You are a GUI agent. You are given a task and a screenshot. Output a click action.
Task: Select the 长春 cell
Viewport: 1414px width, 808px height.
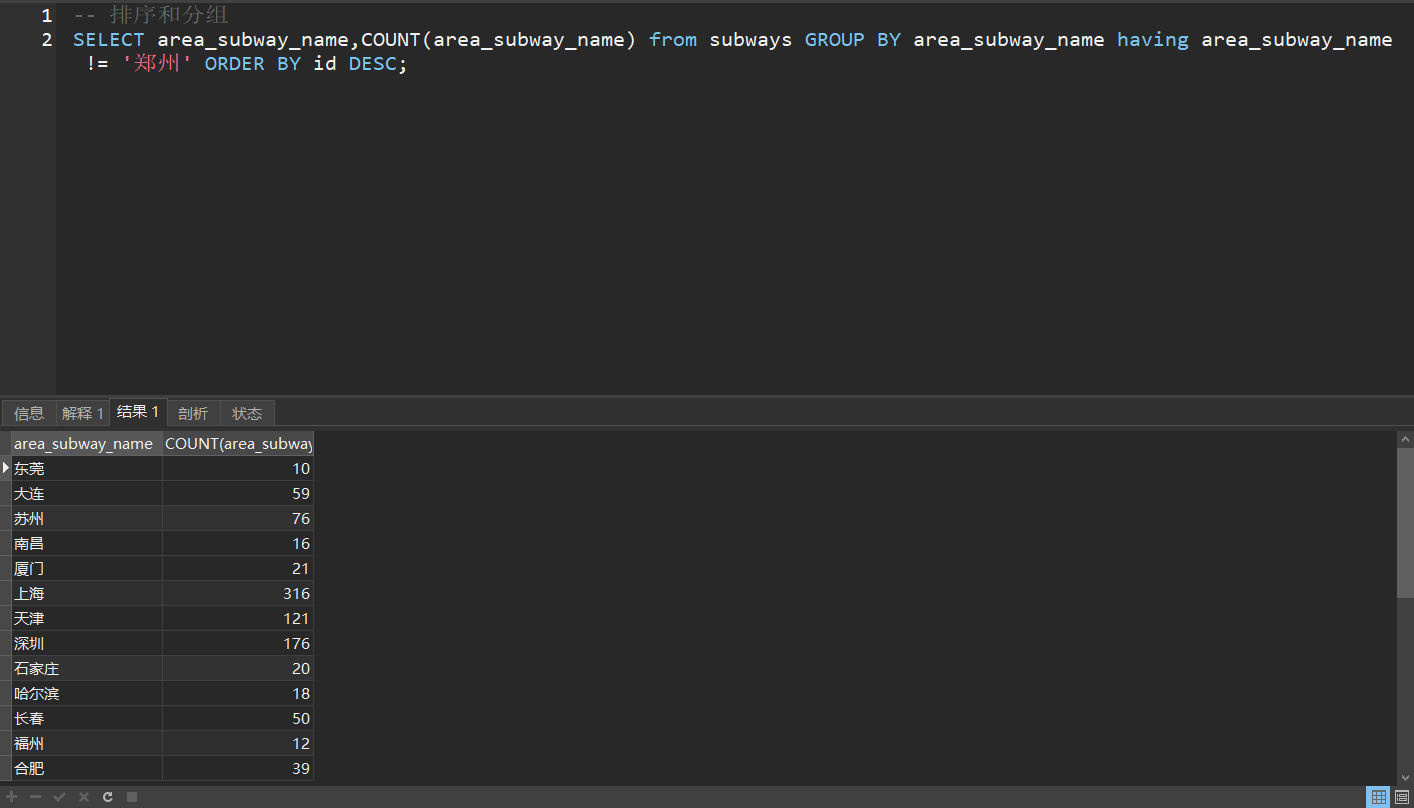[87, 719]
